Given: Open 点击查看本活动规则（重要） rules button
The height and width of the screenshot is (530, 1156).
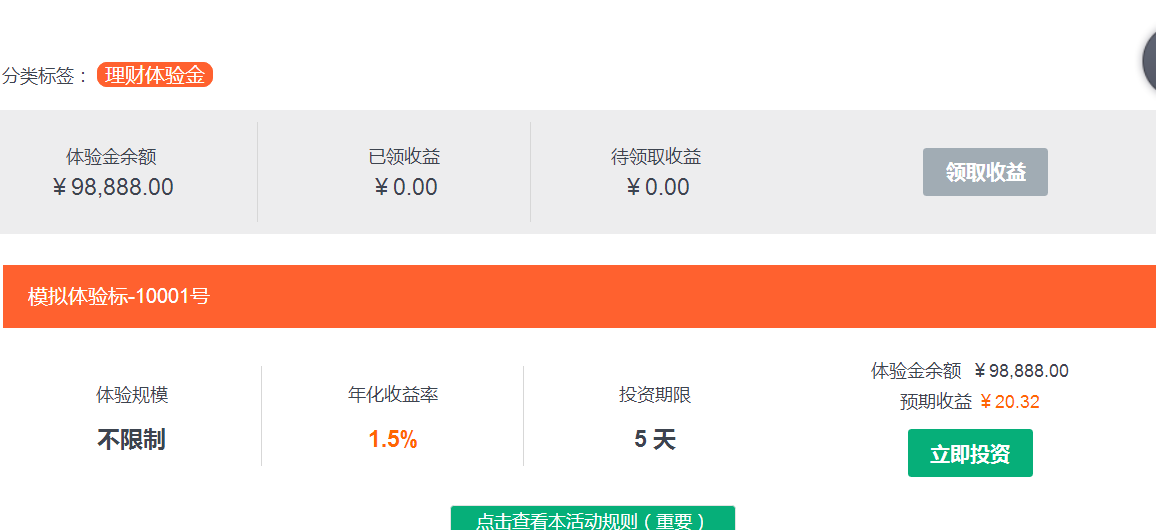Looking at the screenshot, I should [592, 520].
